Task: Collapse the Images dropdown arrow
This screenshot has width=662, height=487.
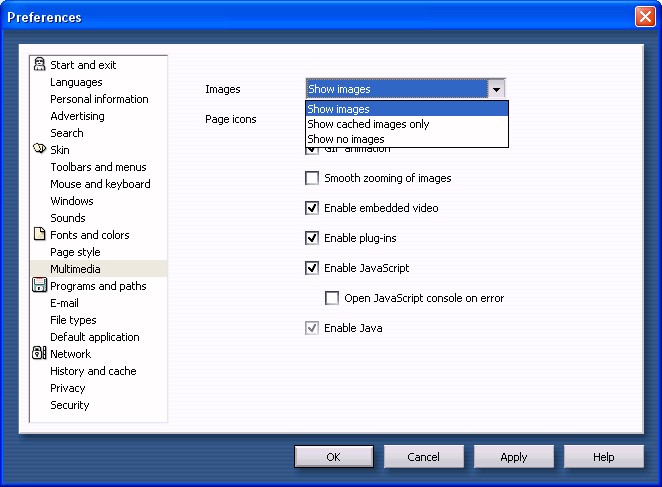Action: coord(496,89)
